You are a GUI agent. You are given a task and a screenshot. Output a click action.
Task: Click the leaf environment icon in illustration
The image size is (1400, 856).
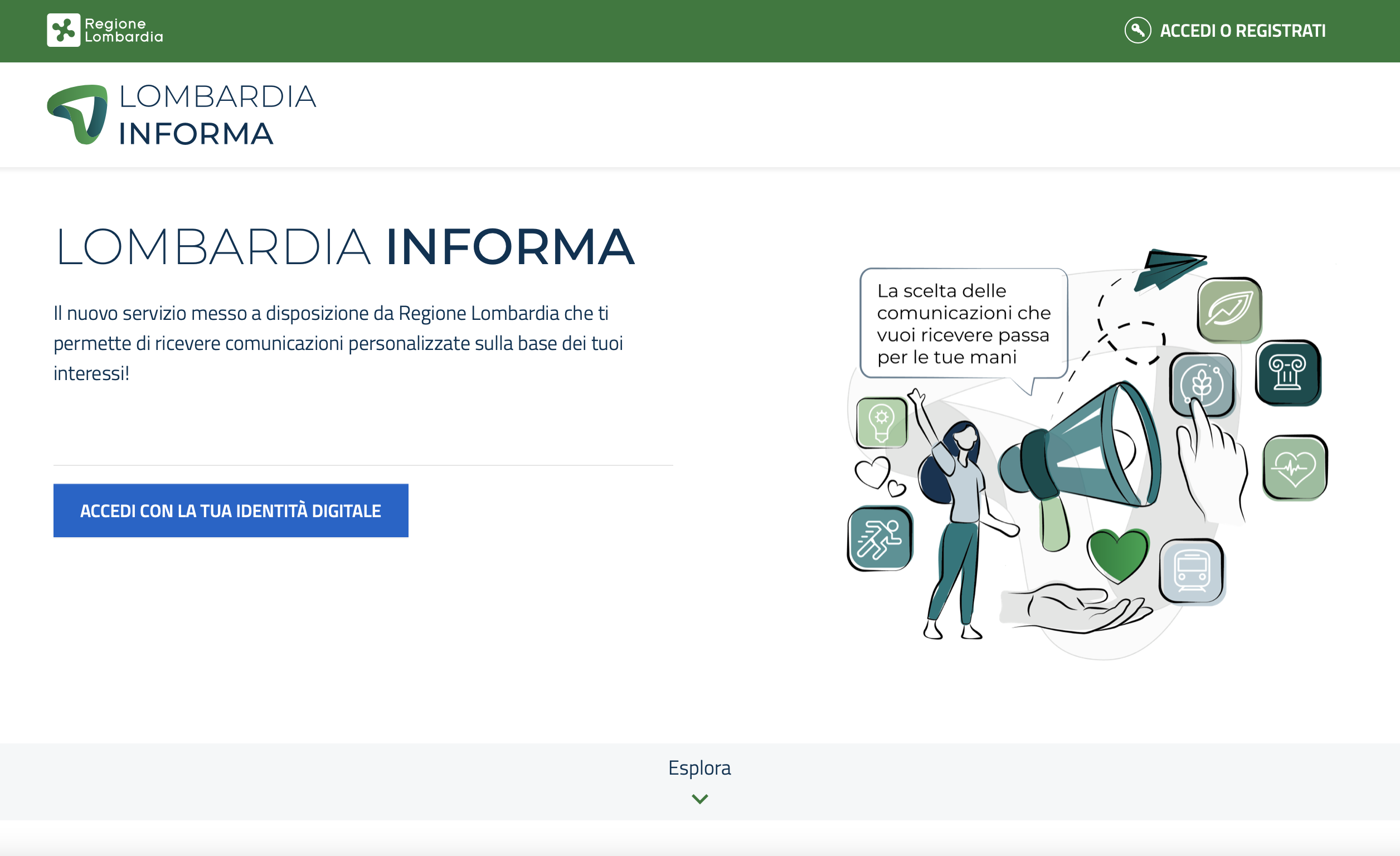coord(1229,309)
